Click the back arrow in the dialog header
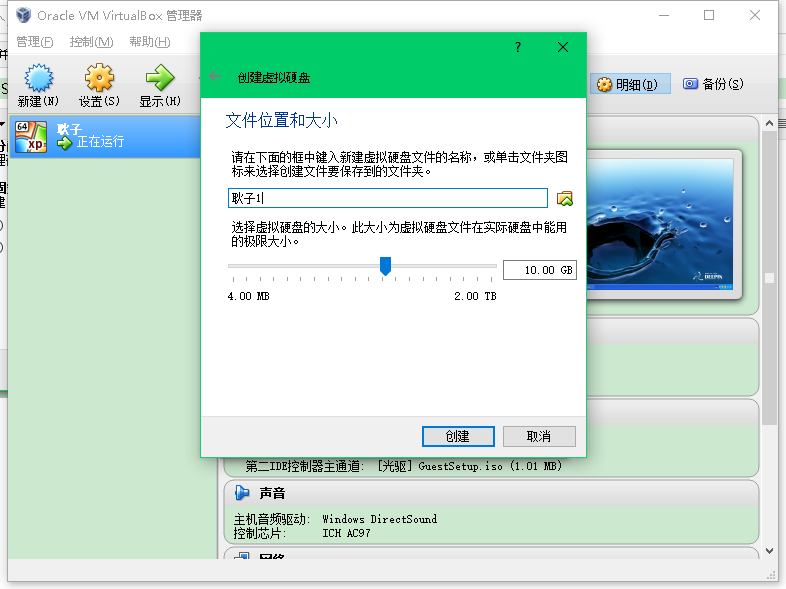786x589 pixels. (x=215, y=76)
